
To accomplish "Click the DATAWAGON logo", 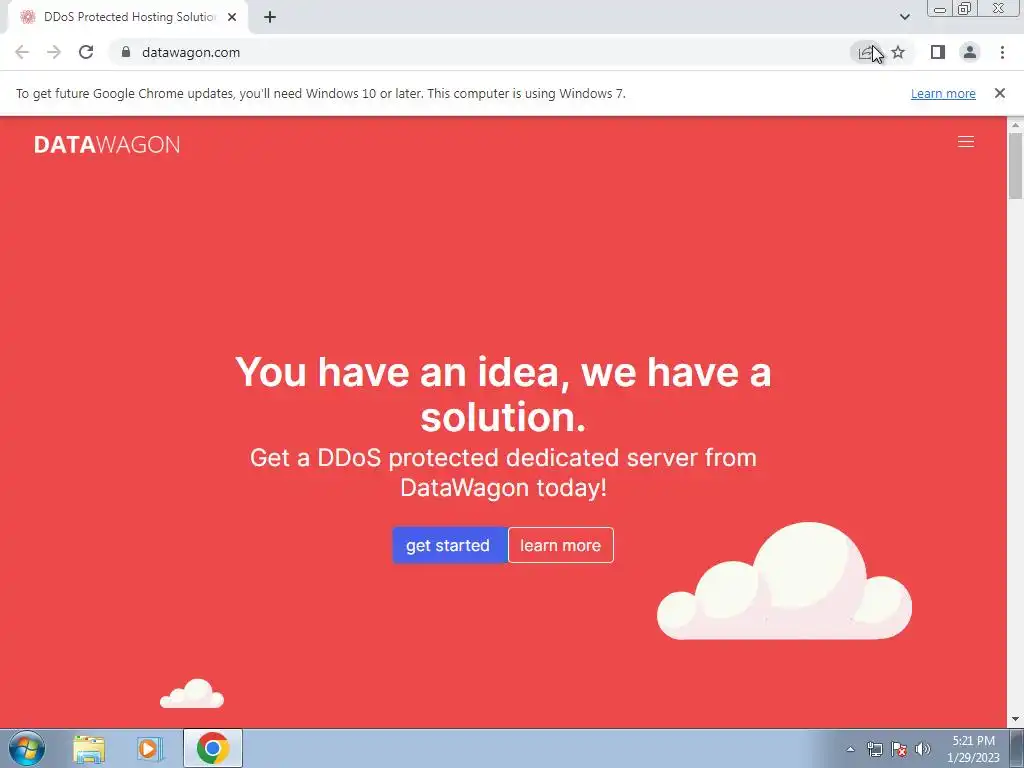I will coord(106,144).
